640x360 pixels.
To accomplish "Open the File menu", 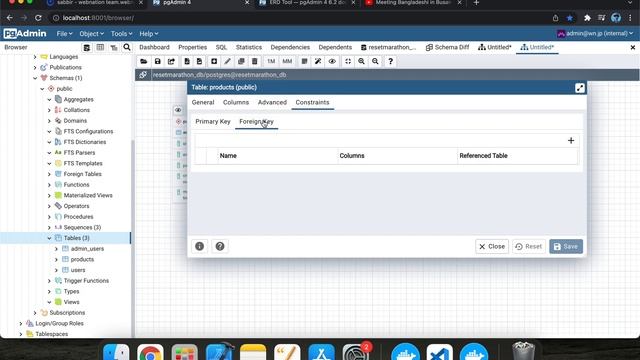I will point(64,34).
